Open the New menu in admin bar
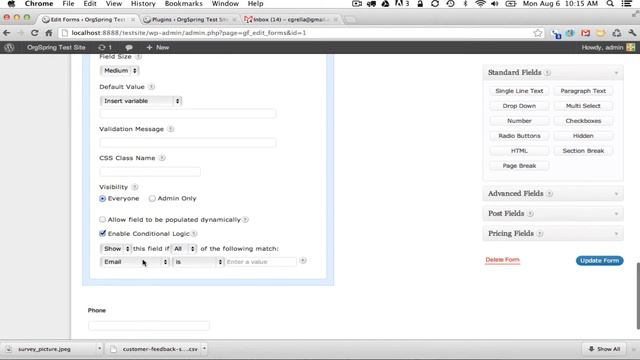Screen dimensions: 640x360 click(158, 47)
